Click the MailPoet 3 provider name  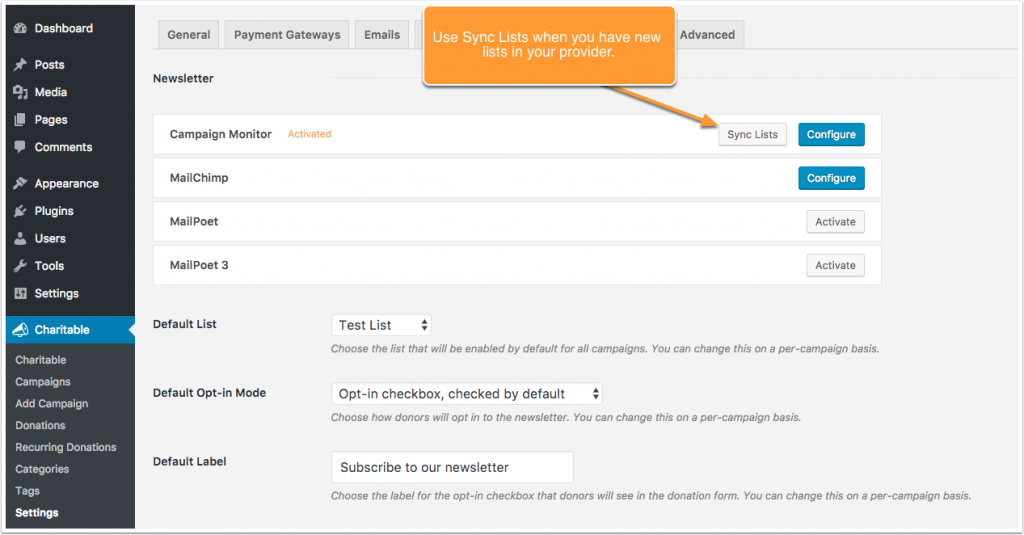click(199, 265)
